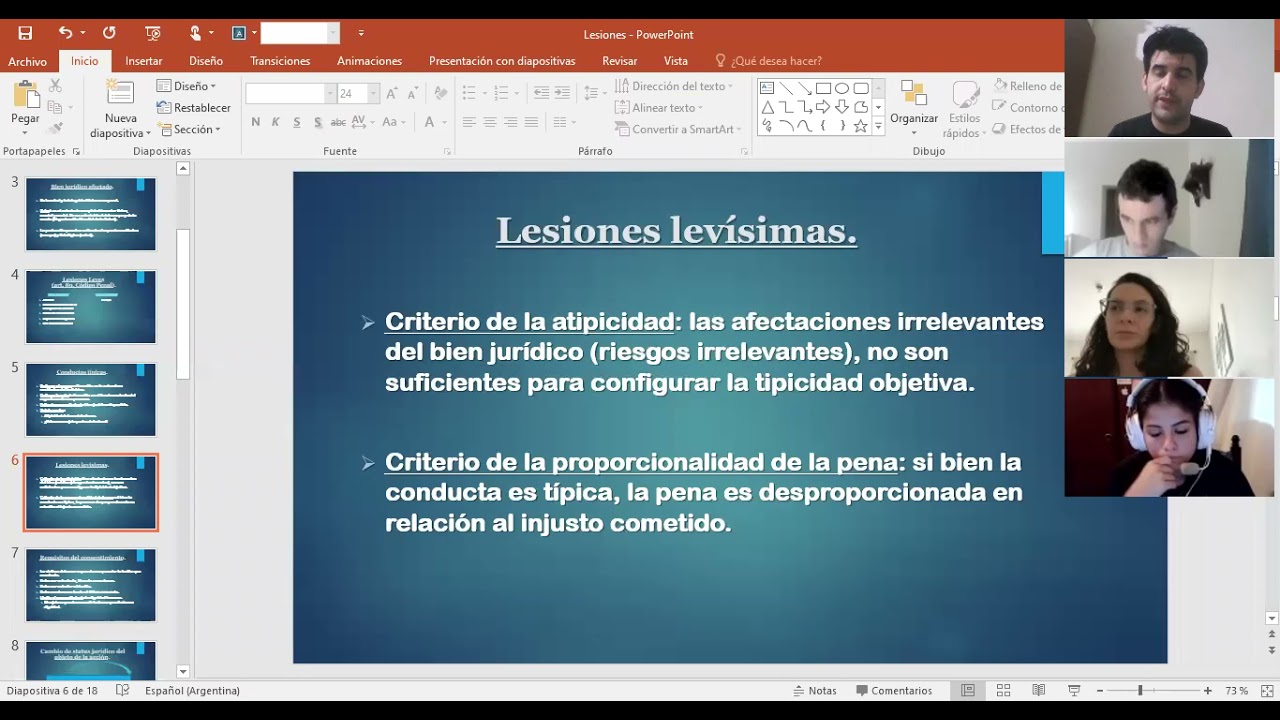Click ¿Qué desea hacer? search box
The image size is (1280, 720).
(768, 61)
